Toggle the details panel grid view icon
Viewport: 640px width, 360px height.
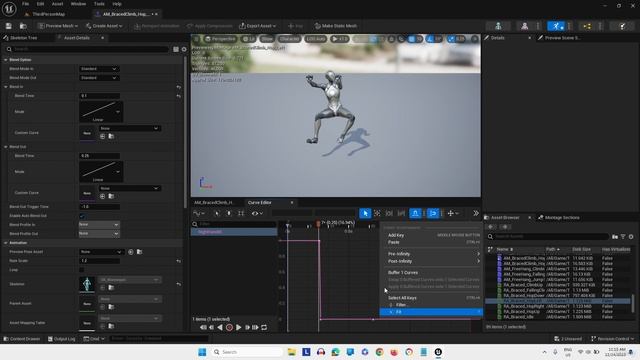[176, 49]
